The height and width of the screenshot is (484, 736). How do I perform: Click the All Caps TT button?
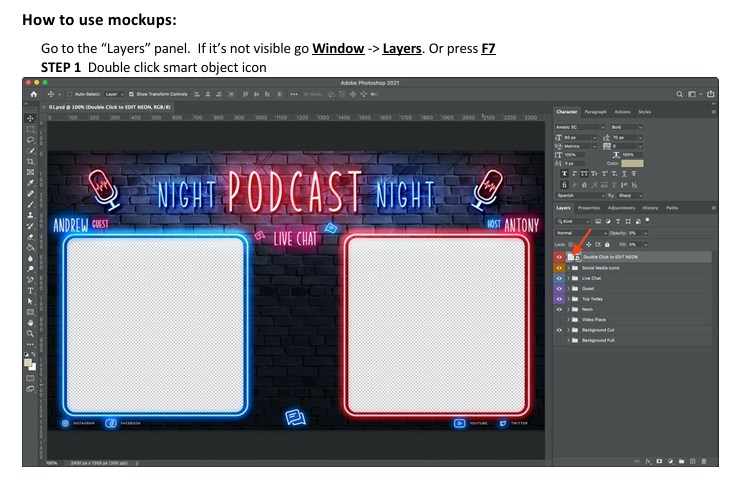coord(584,174)
